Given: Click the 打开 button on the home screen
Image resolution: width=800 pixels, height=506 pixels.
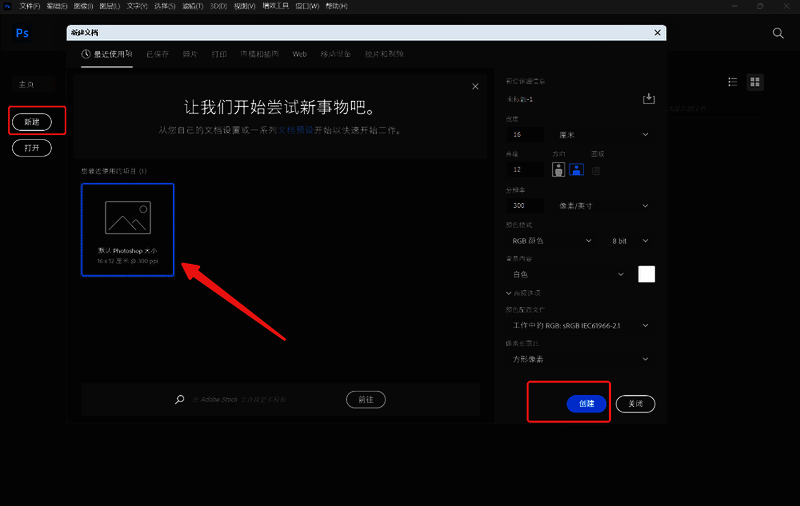Looking at the screenshot, I should (32, 148).
